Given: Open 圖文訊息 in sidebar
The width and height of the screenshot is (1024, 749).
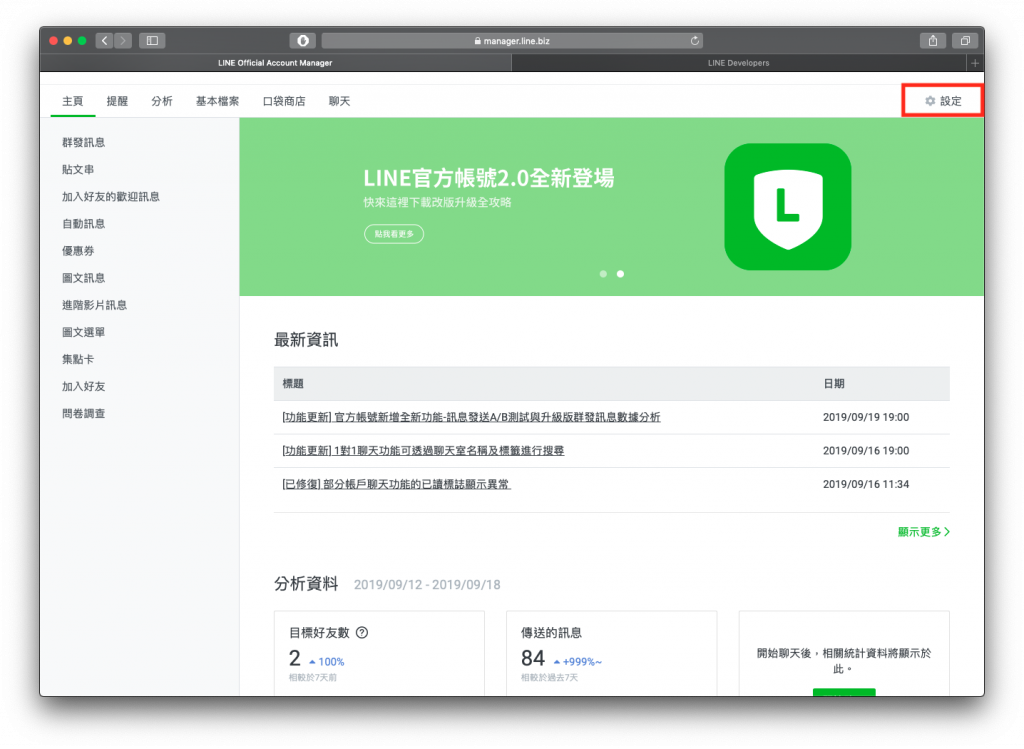Looking at the screenshot, I should 84,278.
